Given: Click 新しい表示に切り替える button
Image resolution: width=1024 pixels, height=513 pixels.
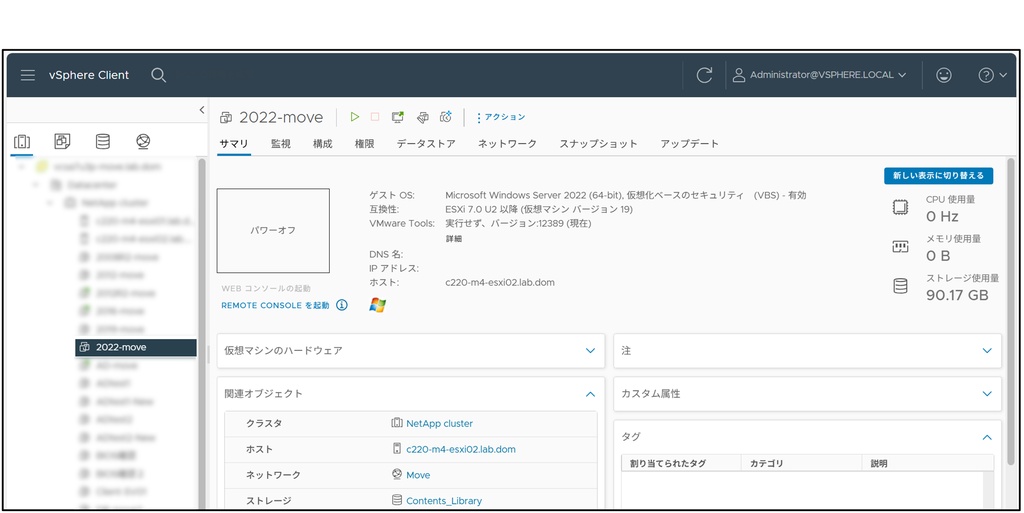Looking at the screenshot, I should pyautogui.click(x=938, y=176).
